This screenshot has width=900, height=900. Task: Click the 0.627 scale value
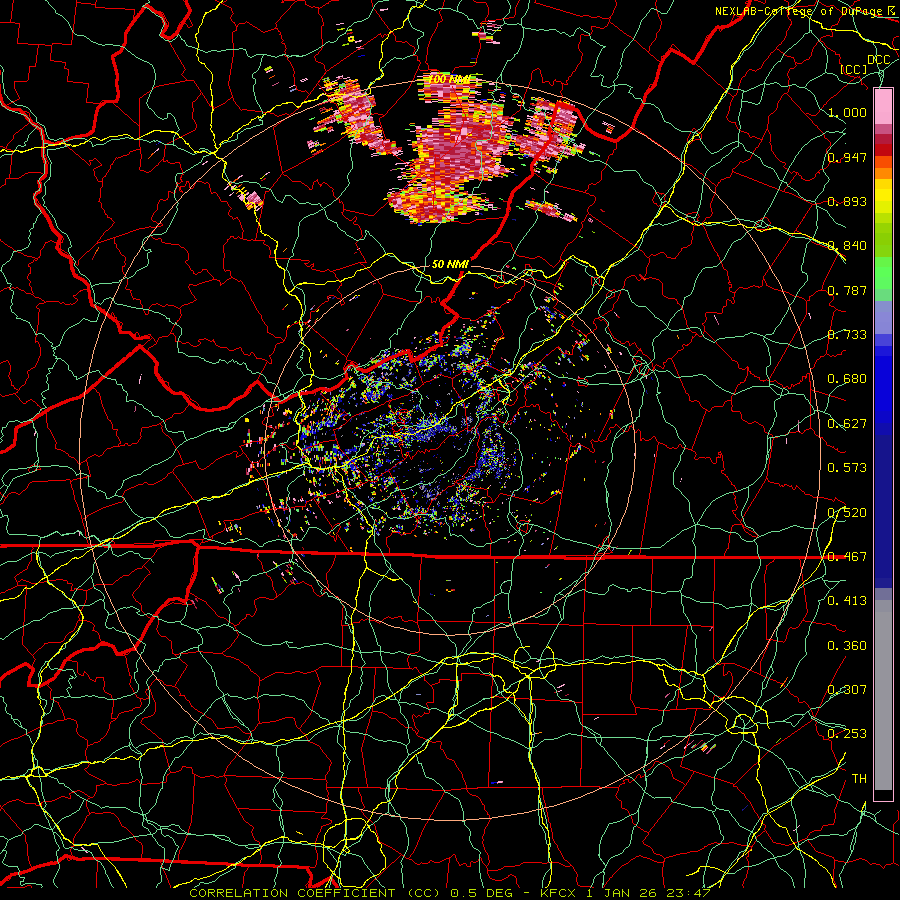tap(847, 424)
